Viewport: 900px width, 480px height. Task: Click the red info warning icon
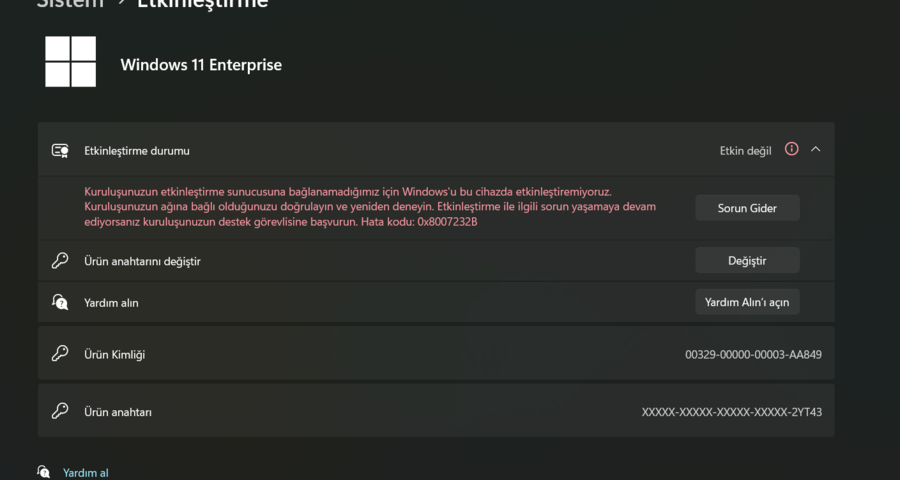click(x=792, y=149)
